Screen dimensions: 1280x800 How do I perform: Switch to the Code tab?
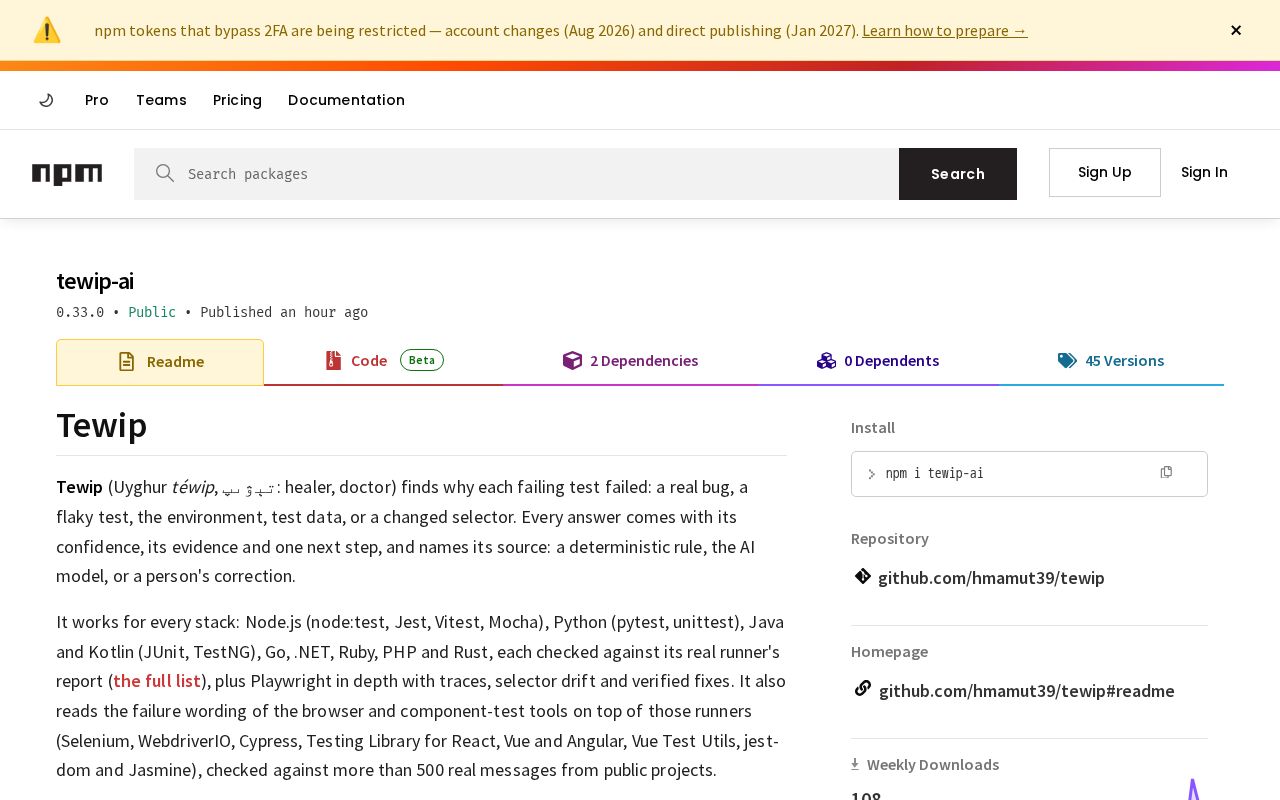tap(383, 361)
